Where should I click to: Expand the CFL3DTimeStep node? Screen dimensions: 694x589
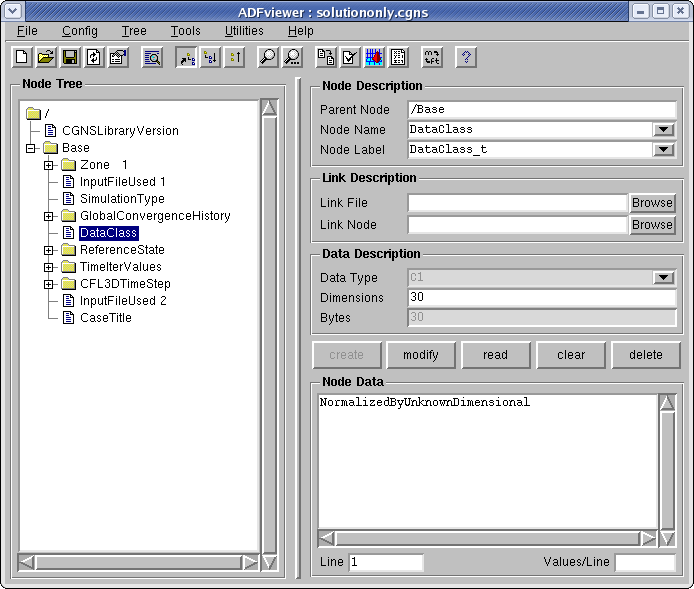49,284
